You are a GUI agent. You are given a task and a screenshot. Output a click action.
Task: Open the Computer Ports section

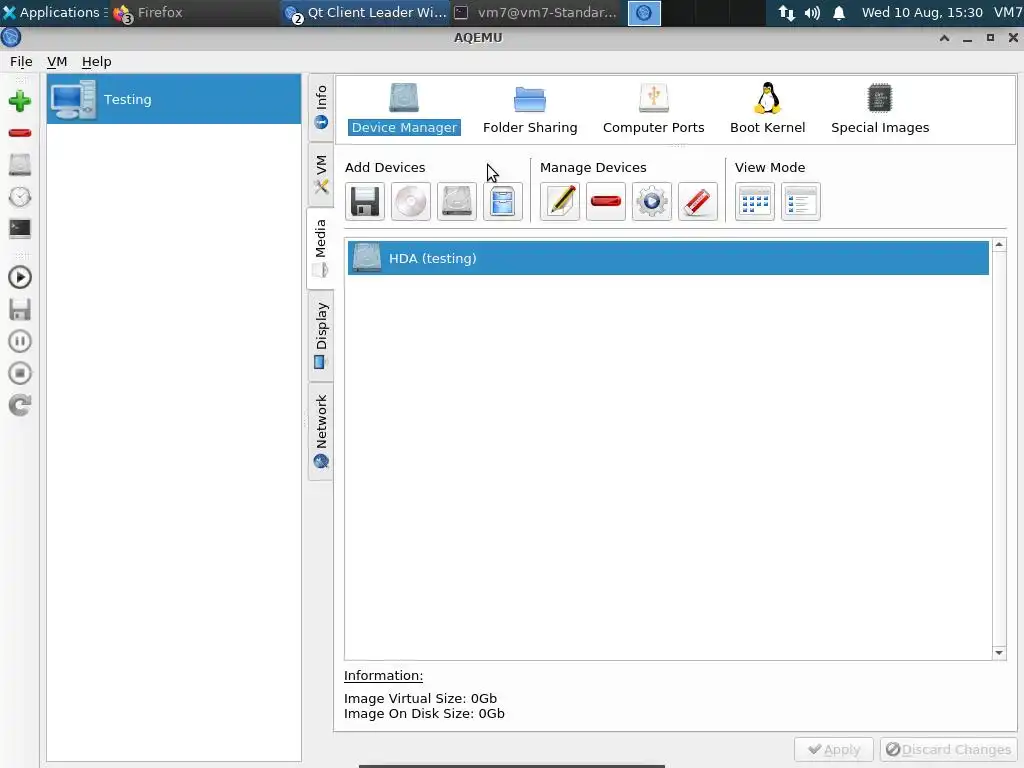click(653, 109)
